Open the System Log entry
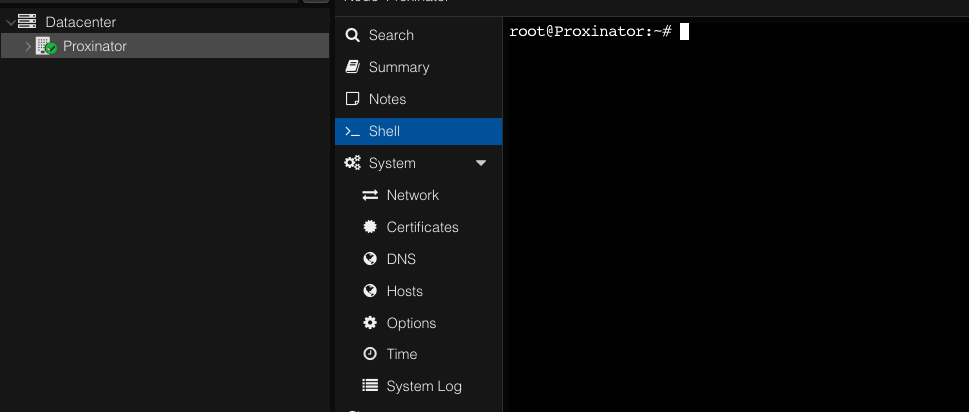This screenshot has width=969, height=412. click(x=424, y=386)
